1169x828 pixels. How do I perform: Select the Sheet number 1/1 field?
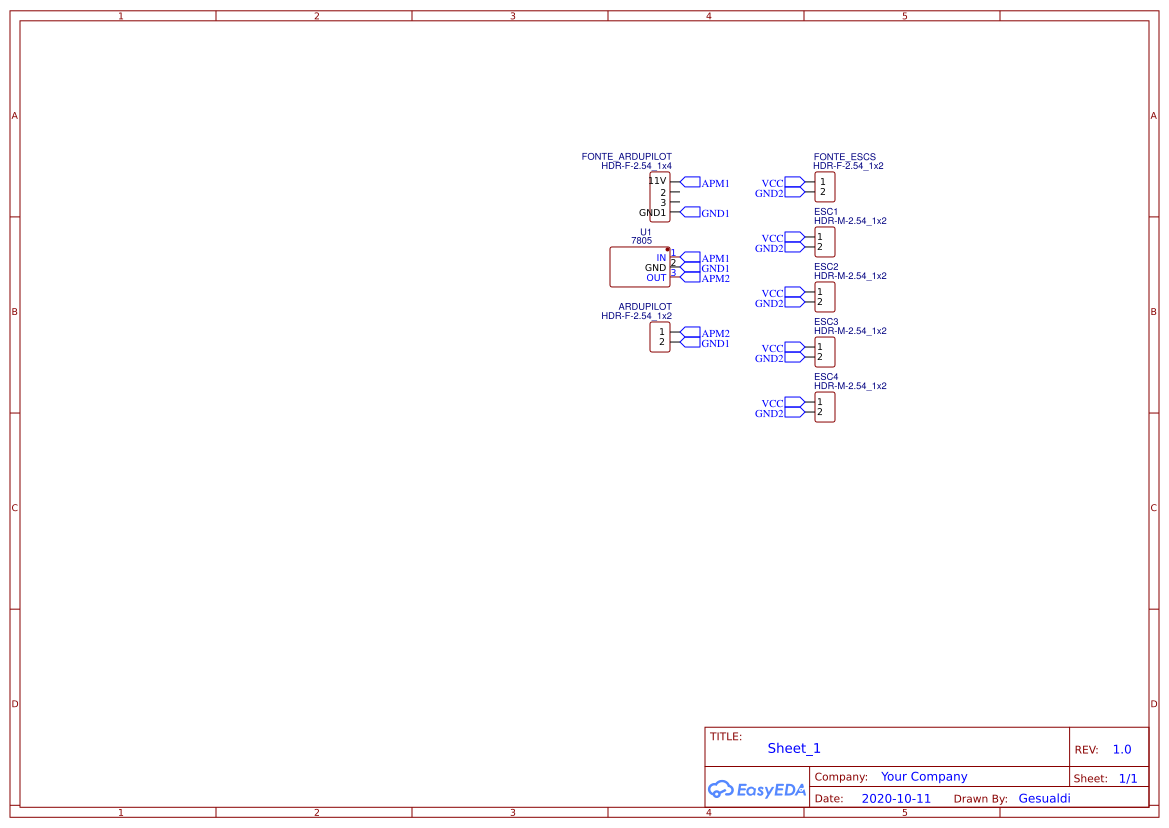point(1127,778)
